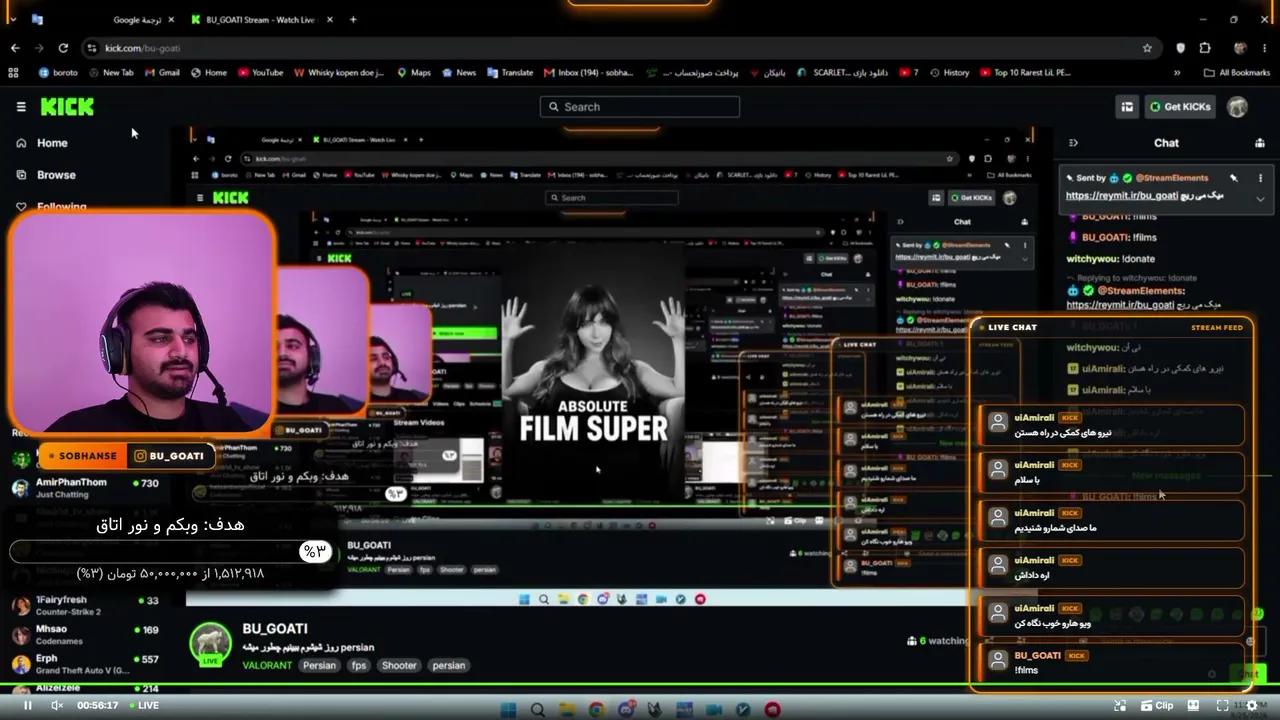
Task: Select the VALORANT category tag
Action: (267, 665)
